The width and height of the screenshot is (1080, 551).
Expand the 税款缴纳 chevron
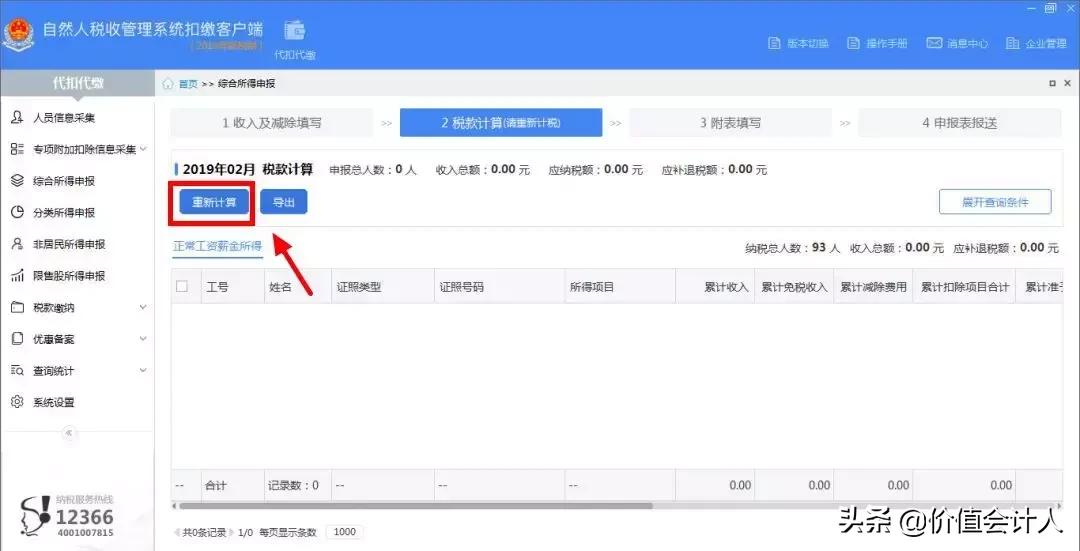(143, 307)
